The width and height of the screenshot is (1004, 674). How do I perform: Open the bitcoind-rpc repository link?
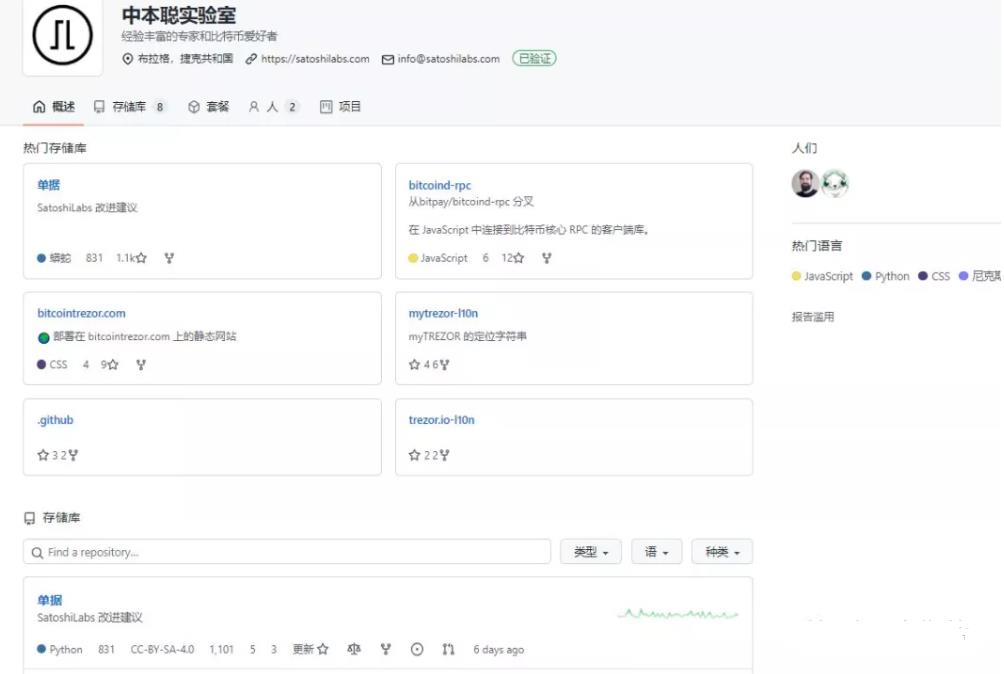440,185
